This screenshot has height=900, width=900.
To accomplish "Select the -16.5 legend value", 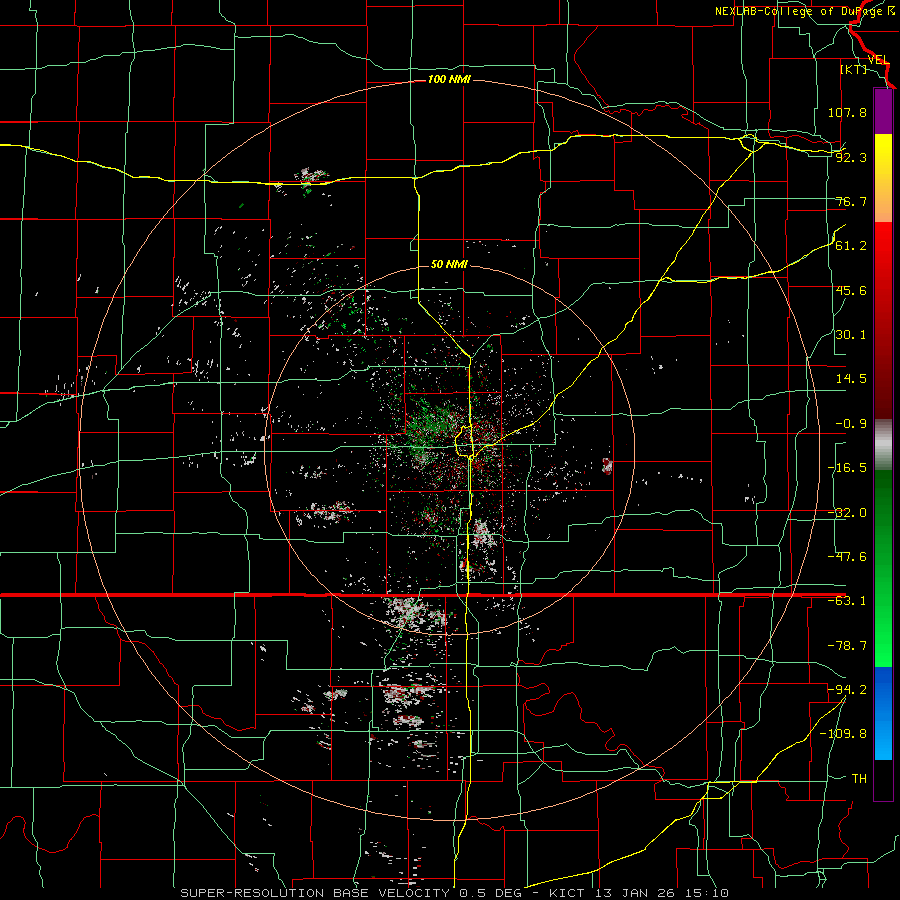I will coord(847,468).
